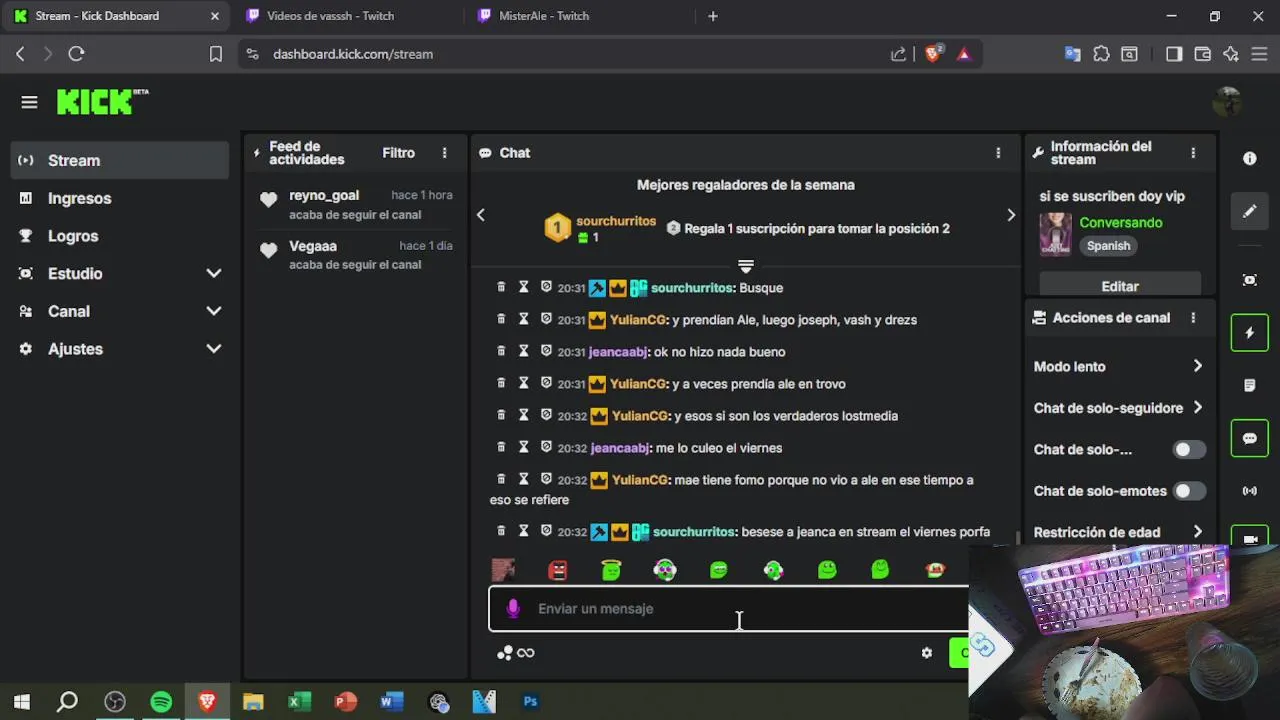This screenshot has width=1280, height=720.
Task: Toggle the 'Chat de solo-...' switch
Action: (1189, 449)
